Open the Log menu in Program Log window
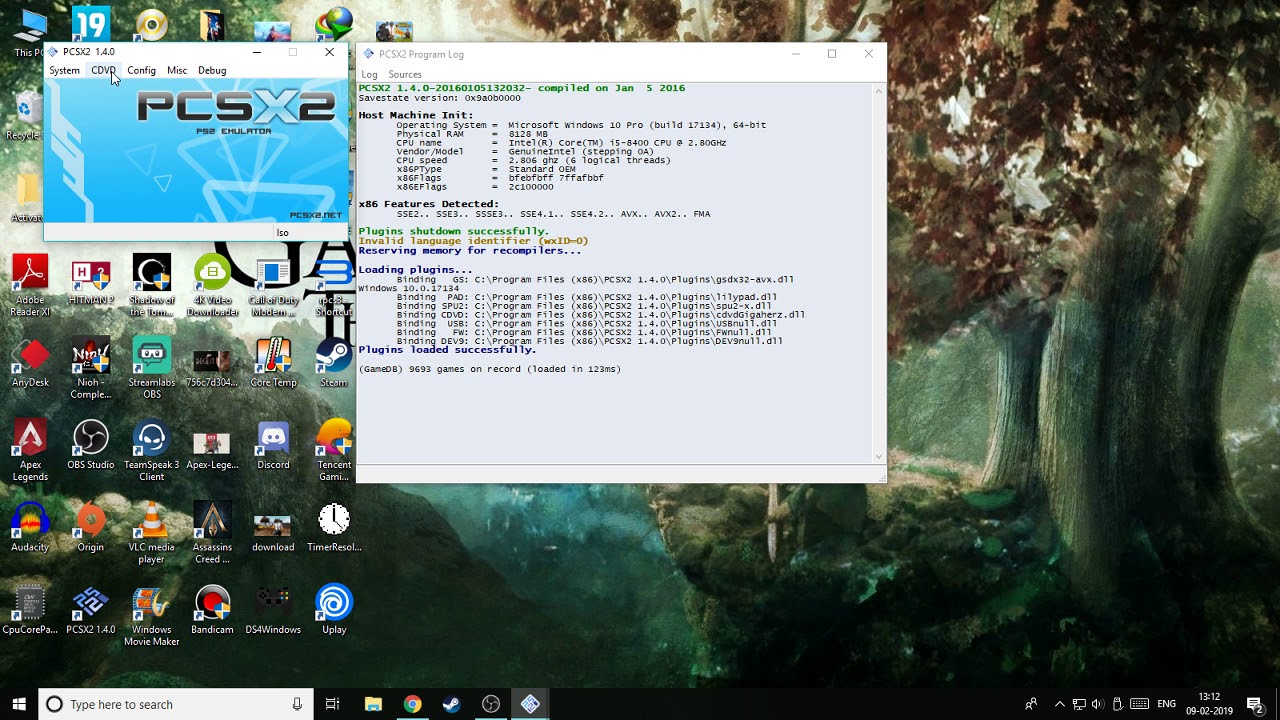Screen dimensions: 1280x720 coord(369,74)
